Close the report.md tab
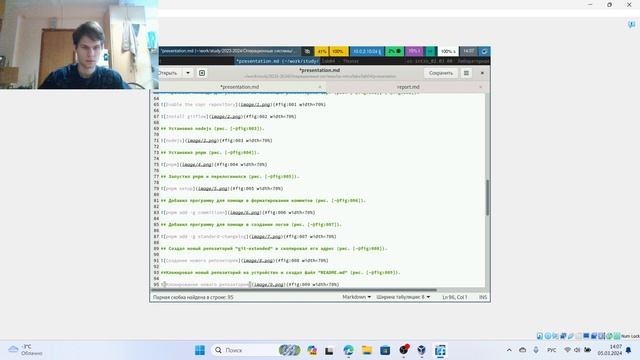Viewport: 640px width, 360px height. pyautogui.click(x=480, y=87)
